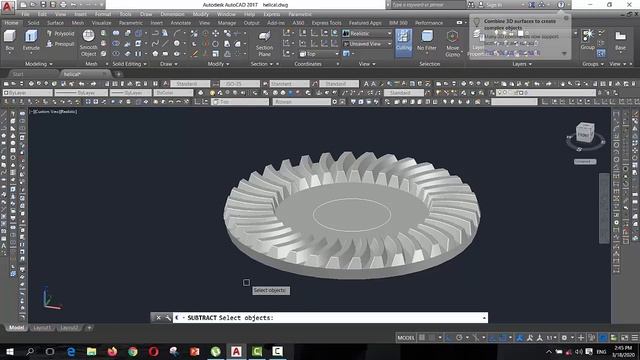The width and height of the screenshot is (640, 360).
Task: Click the Windows Start button
Action: [9, 351]
